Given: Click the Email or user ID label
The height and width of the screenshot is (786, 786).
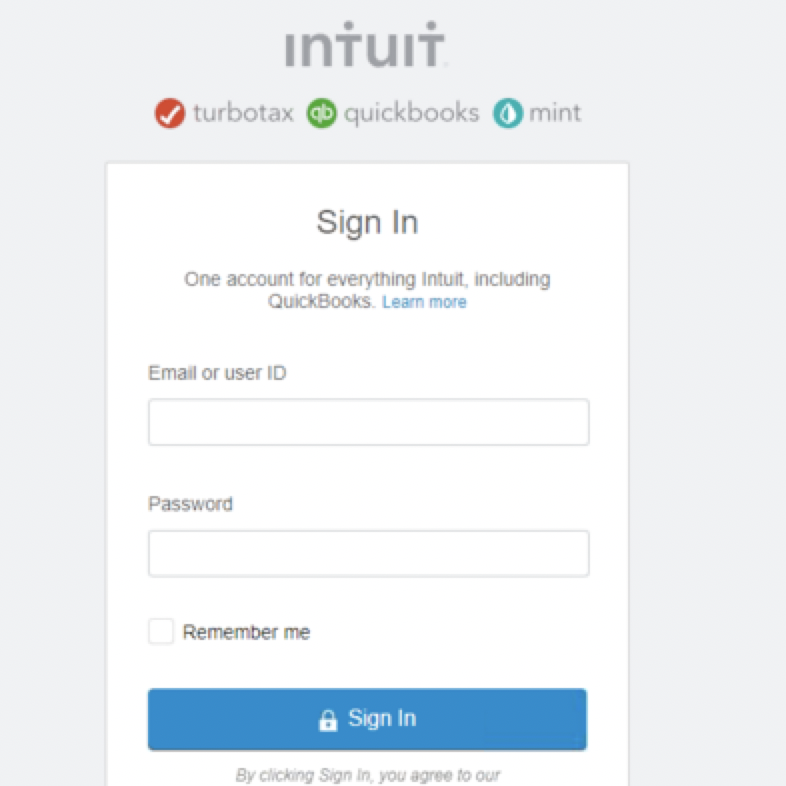Looking at the screenshot, I should tap(217, 373).
